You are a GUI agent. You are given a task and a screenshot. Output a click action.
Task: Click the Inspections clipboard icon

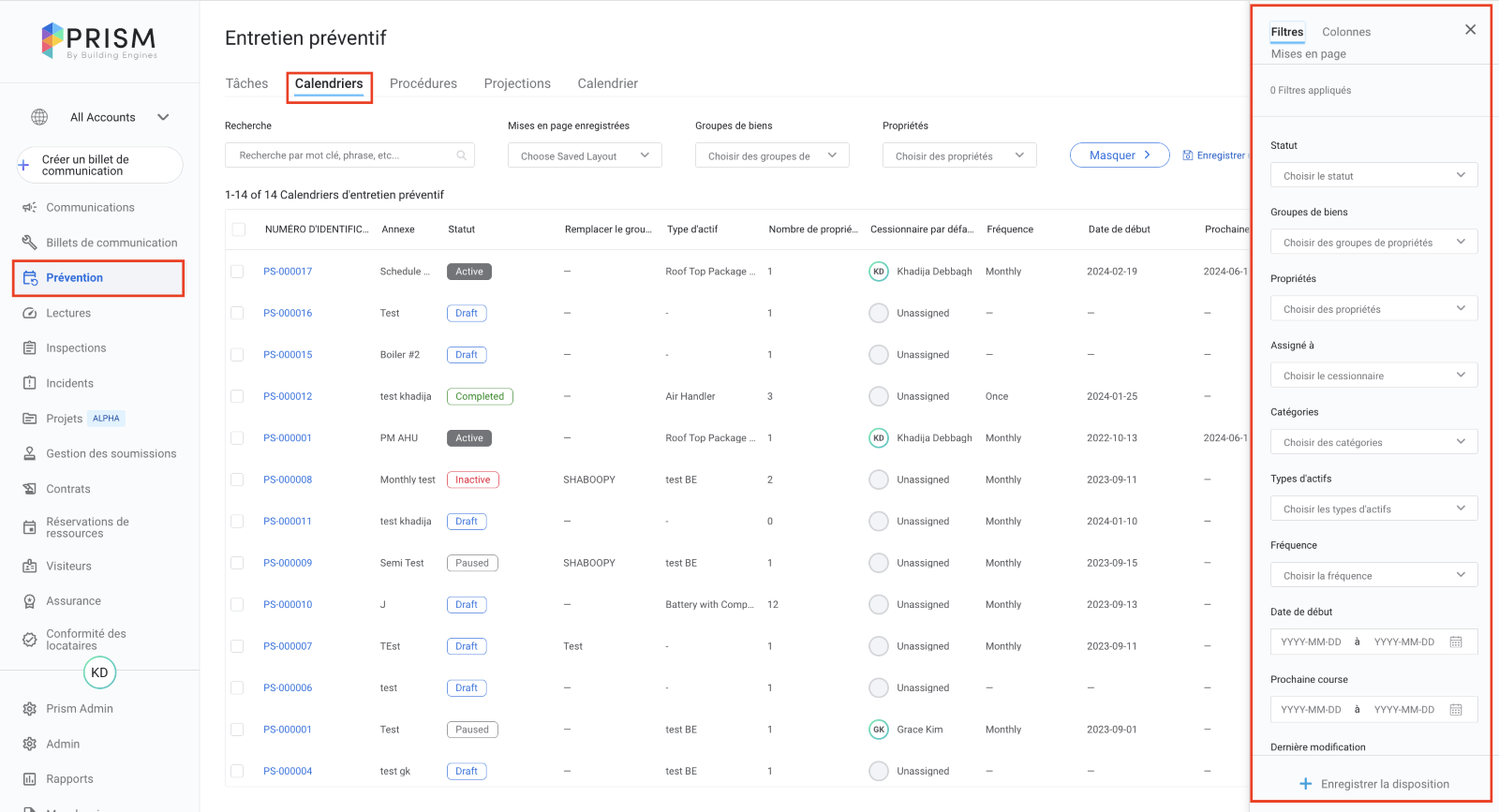click(x=29, y=348)
